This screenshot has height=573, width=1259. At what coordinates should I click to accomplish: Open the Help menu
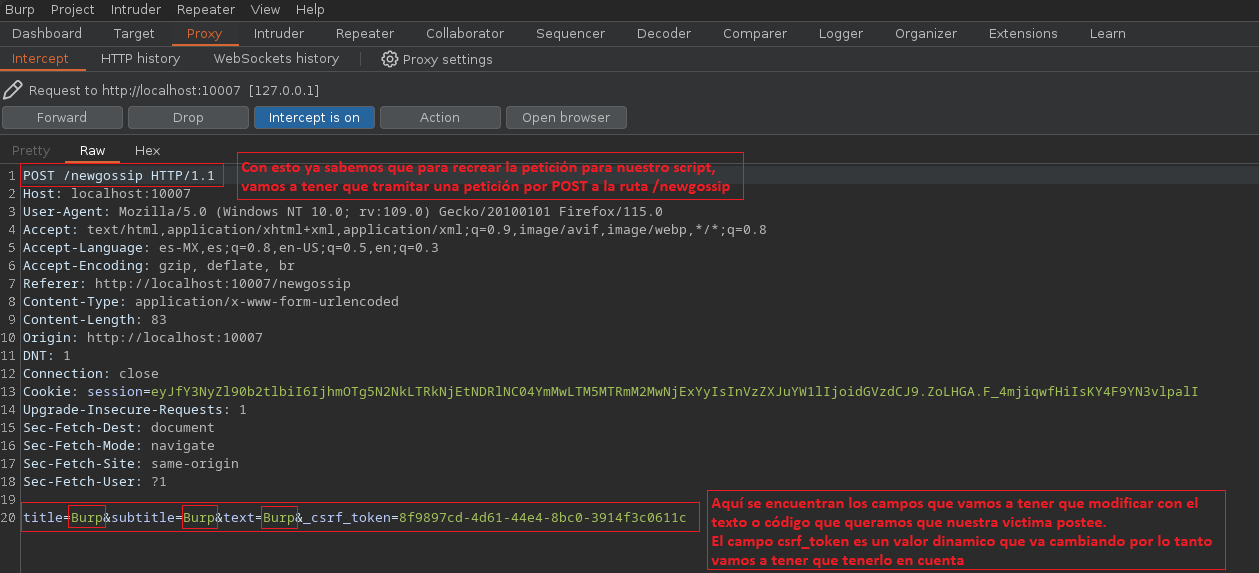pyautogui.click(x=310, y=9)
